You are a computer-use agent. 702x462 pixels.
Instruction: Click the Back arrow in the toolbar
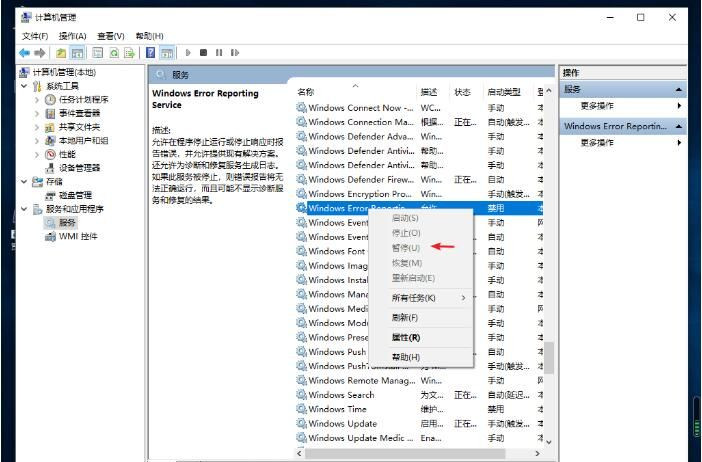pyautogui.click(x=24, y=52)
